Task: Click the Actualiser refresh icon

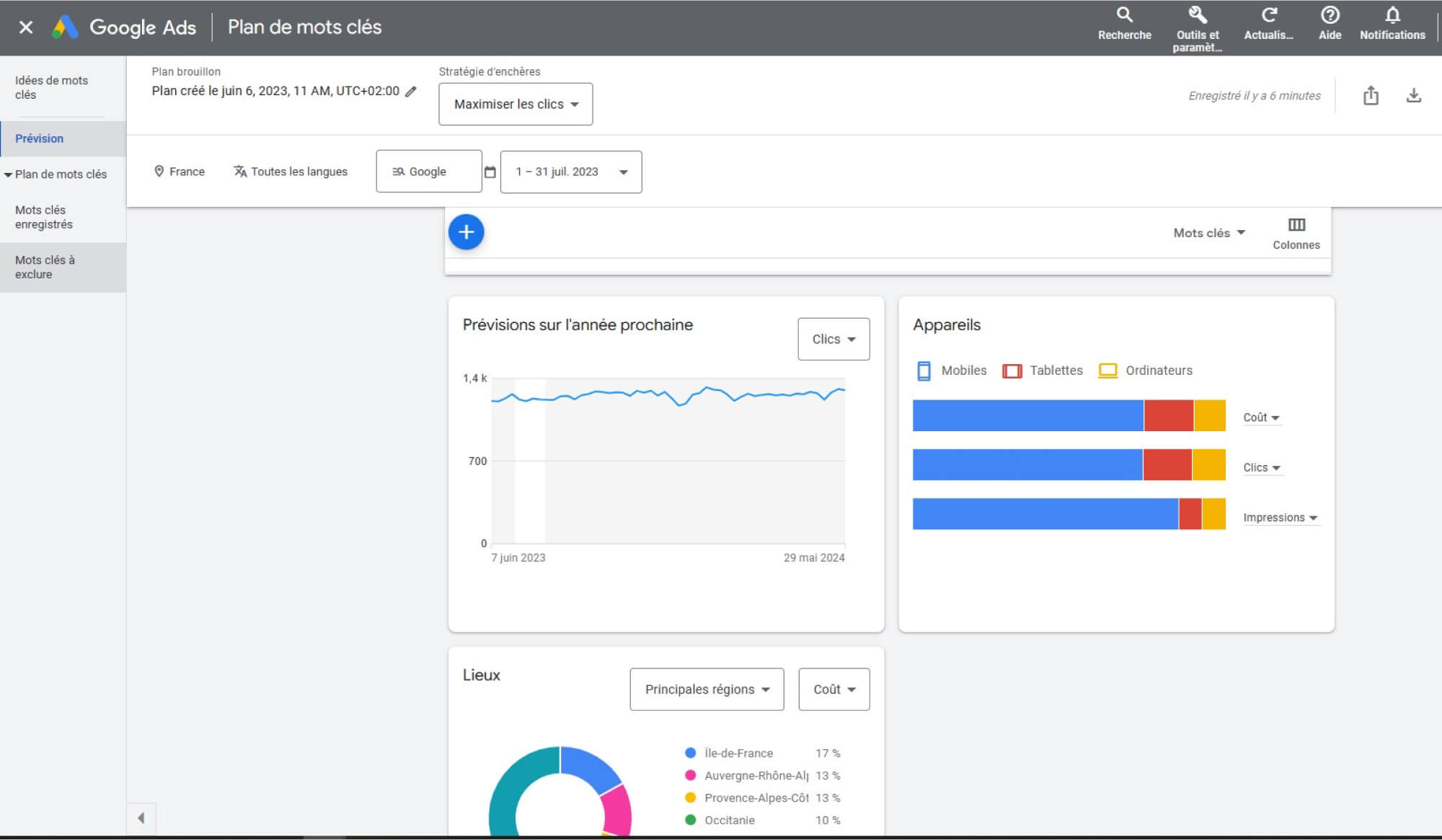Action: 1269,15
